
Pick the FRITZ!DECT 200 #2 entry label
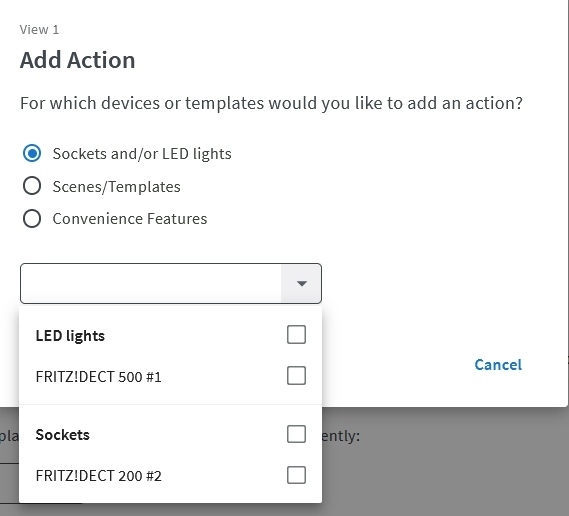pyautogui.click(x=98, y=476)
